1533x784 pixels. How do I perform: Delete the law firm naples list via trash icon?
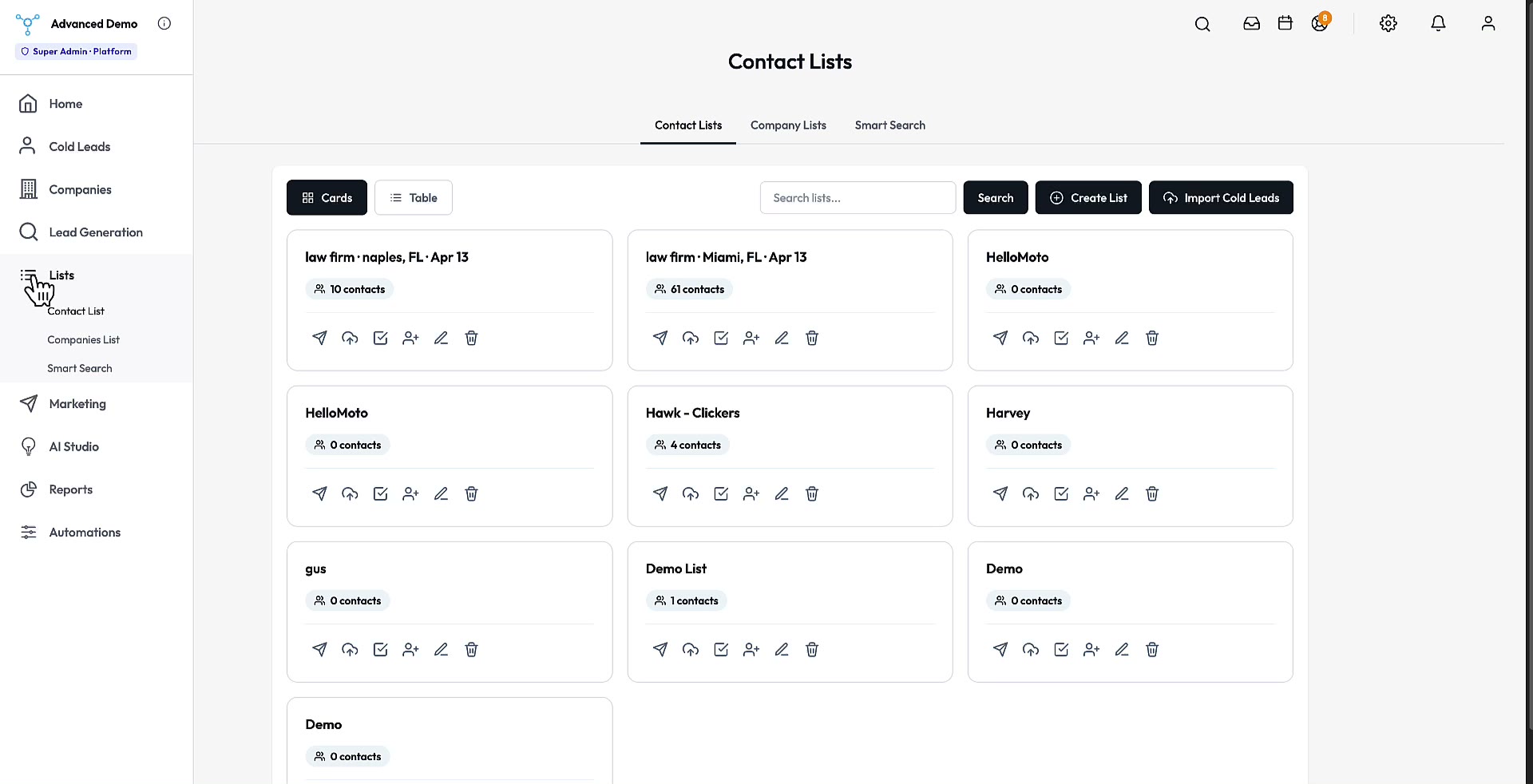(471, 338)
